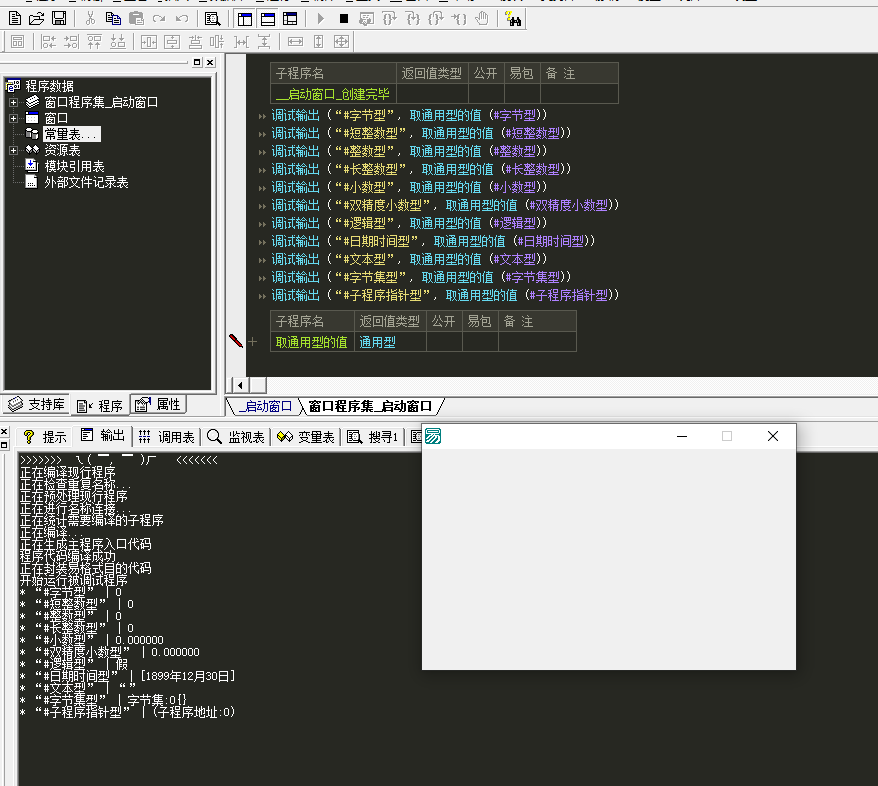The image size is (878, 786).
Task: Open help search with the binoculars icon
Action: click(512, 19)
